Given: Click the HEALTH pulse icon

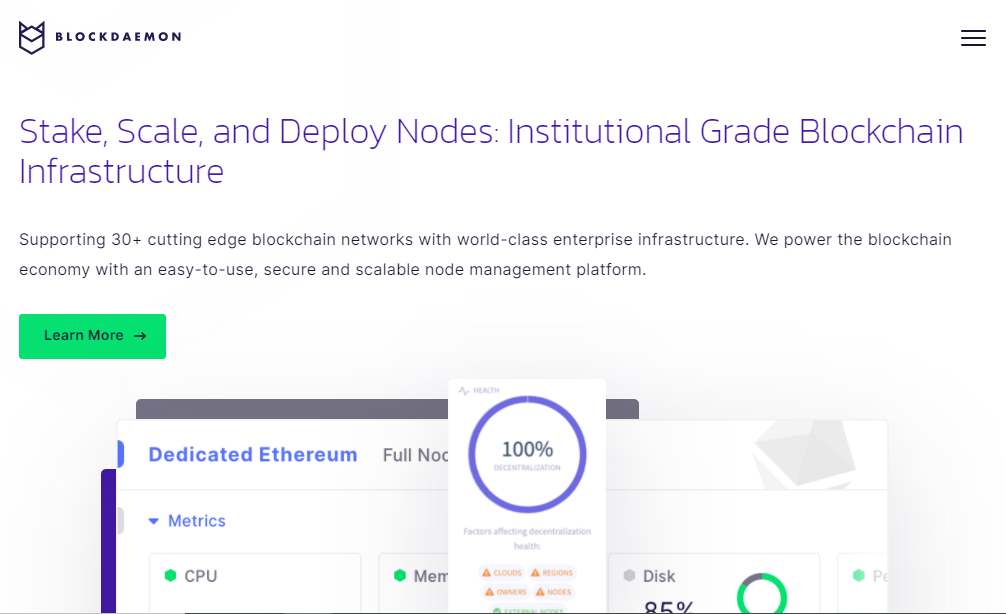Looking at the screenshot, I should (464, 391).
